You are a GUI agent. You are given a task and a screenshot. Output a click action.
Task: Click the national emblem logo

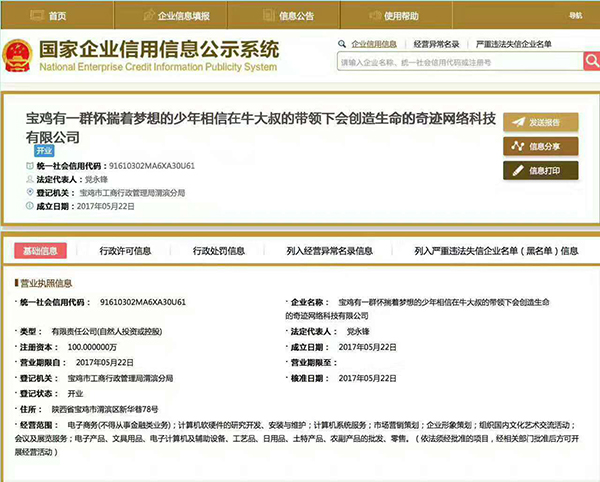pyautogui.click(x=17, y=55)
